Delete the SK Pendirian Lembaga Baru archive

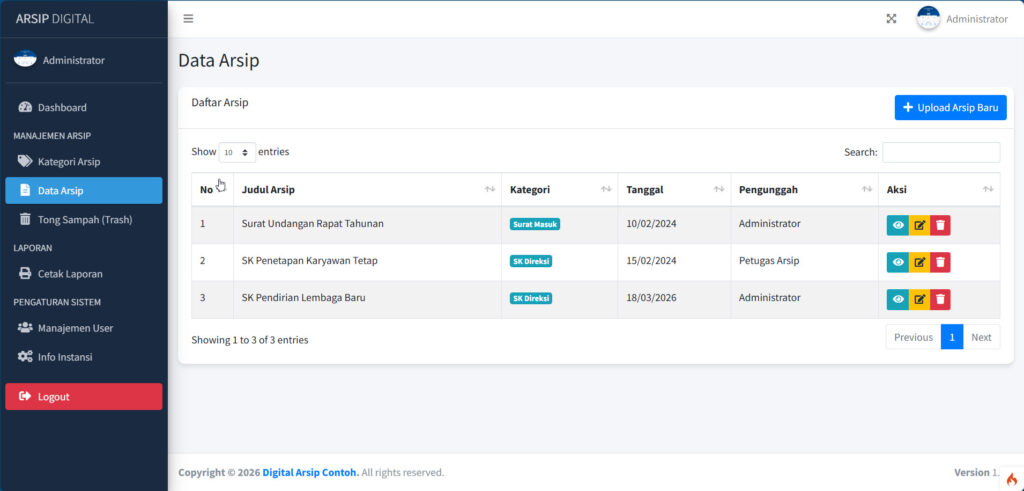pos(940,299)
